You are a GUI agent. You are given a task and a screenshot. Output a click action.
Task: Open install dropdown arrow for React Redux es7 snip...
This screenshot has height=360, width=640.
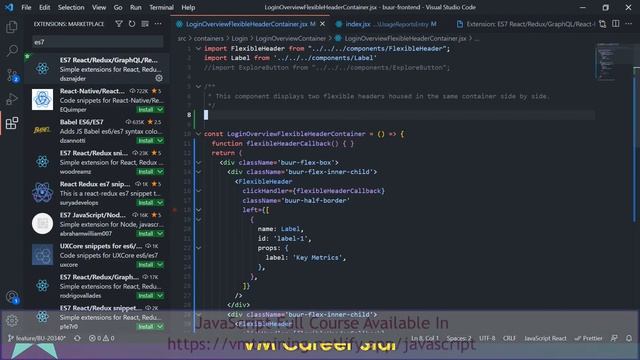[160, 203]
